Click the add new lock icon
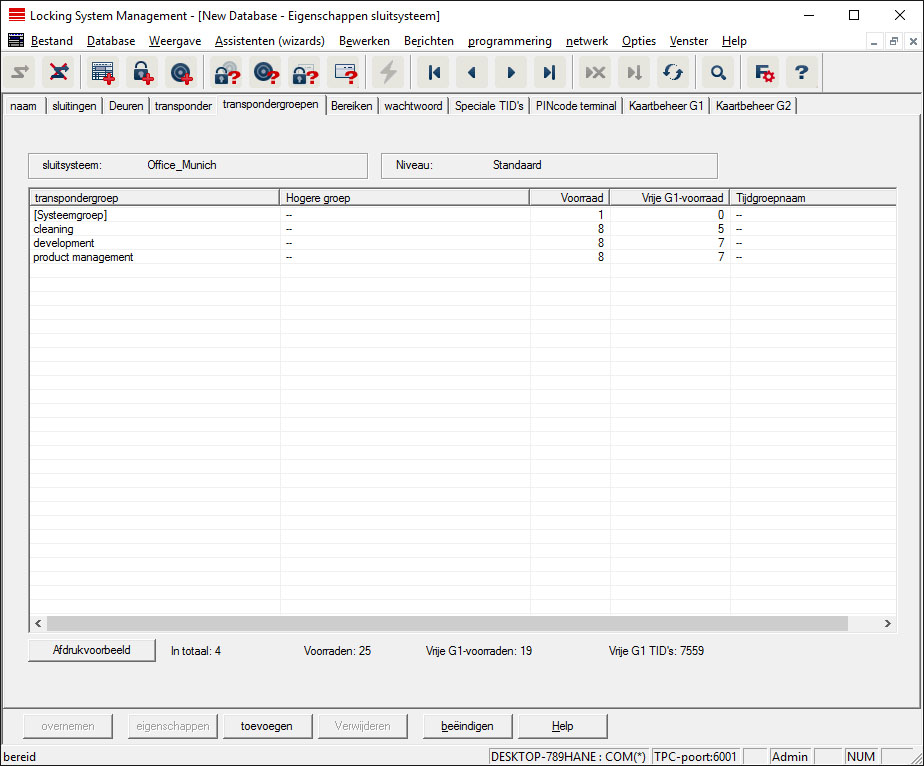 [x=141, y=72]
